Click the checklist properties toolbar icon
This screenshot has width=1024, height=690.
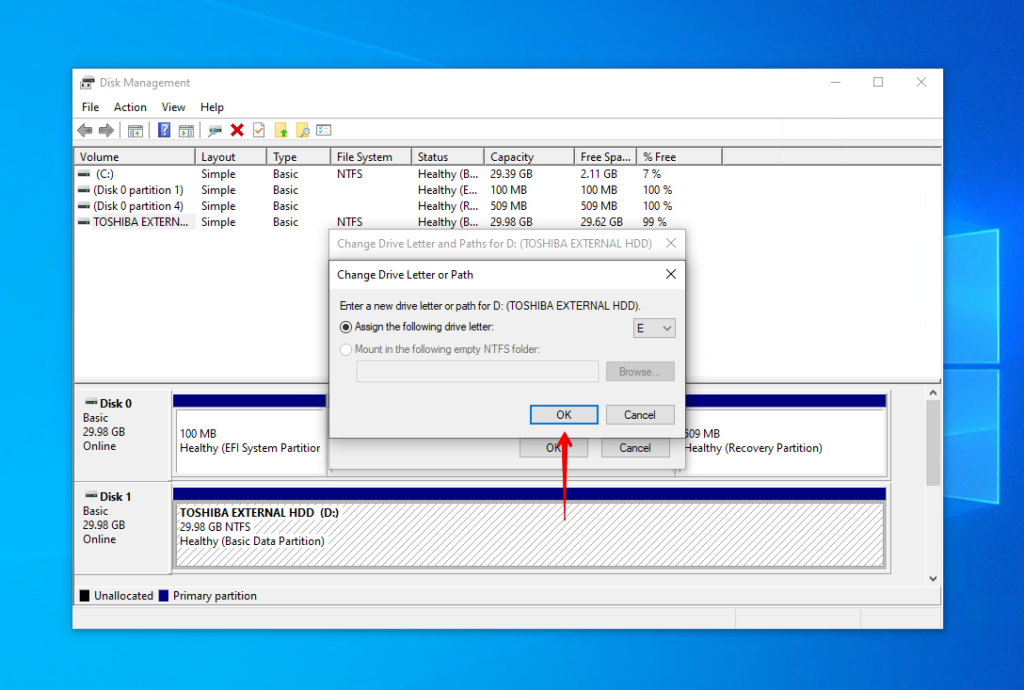[323, 130]
